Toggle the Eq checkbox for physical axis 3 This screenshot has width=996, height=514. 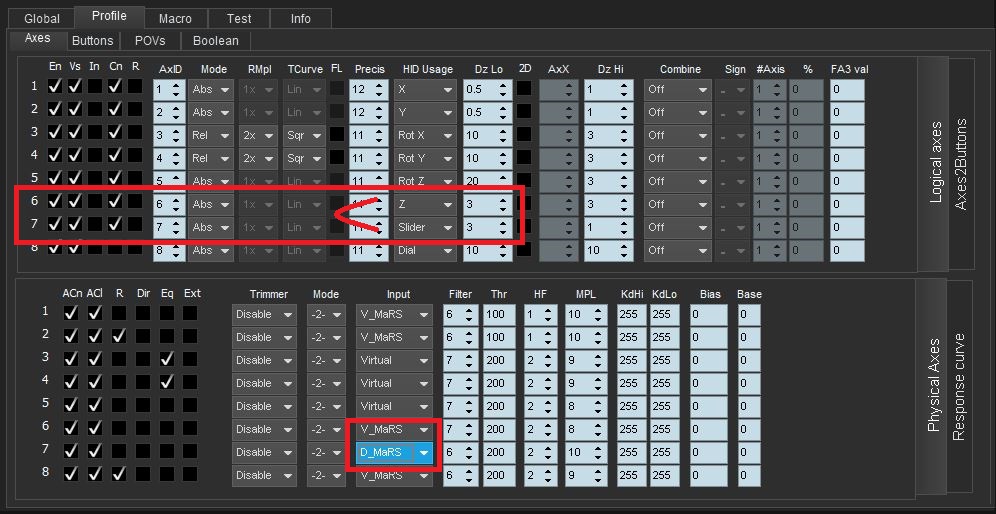[168, 359]
